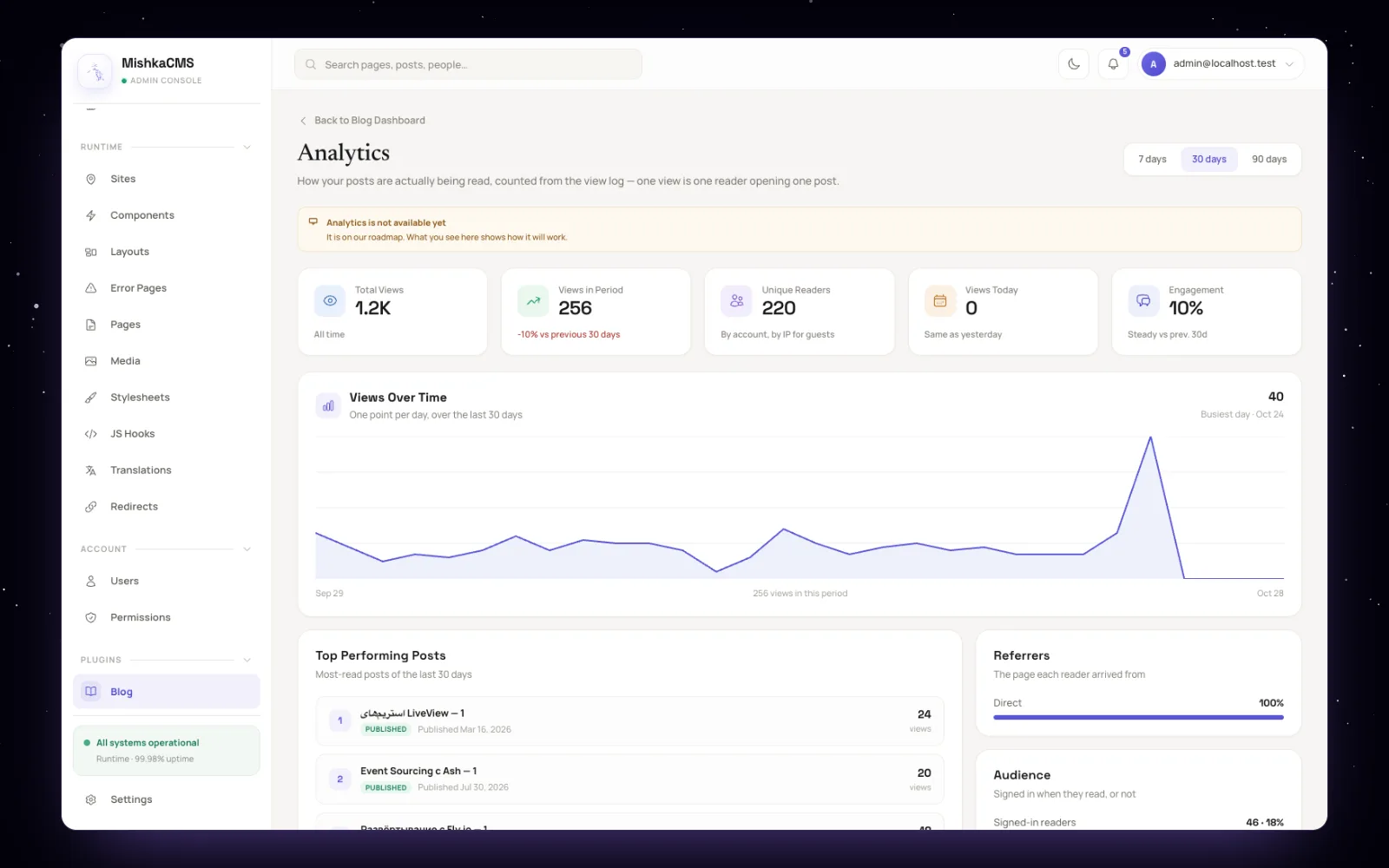Open Event Sourcing c Ash — 1 post
This screenshot has width=1389, height=868.
[x=629, y=779]
